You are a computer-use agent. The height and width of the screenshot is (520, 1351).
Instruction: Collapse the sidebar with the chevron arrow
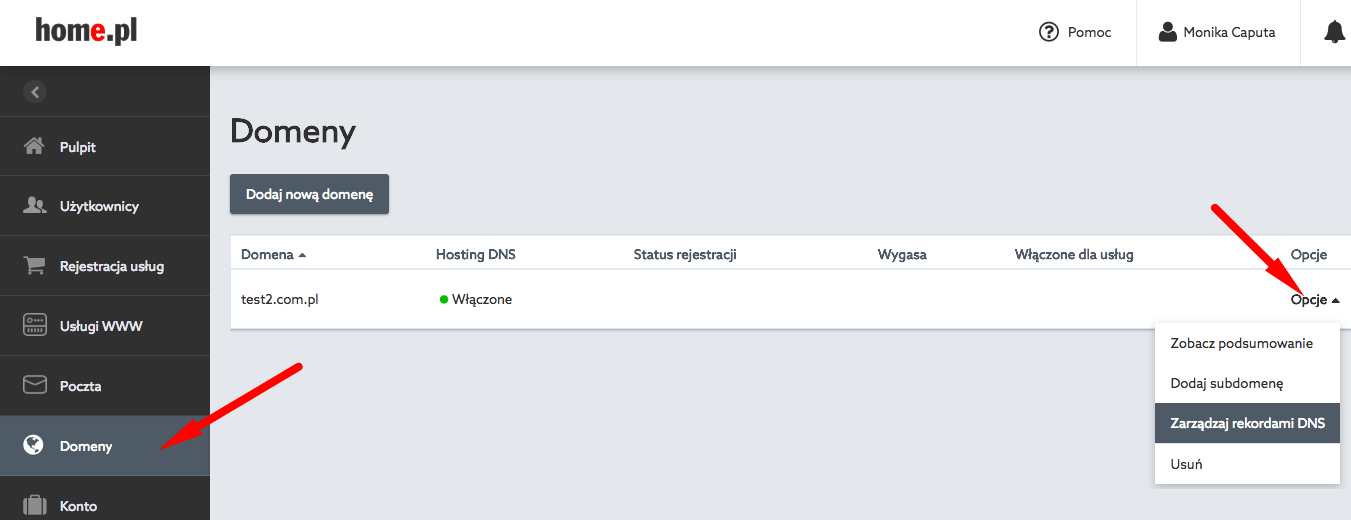[35, 92]
